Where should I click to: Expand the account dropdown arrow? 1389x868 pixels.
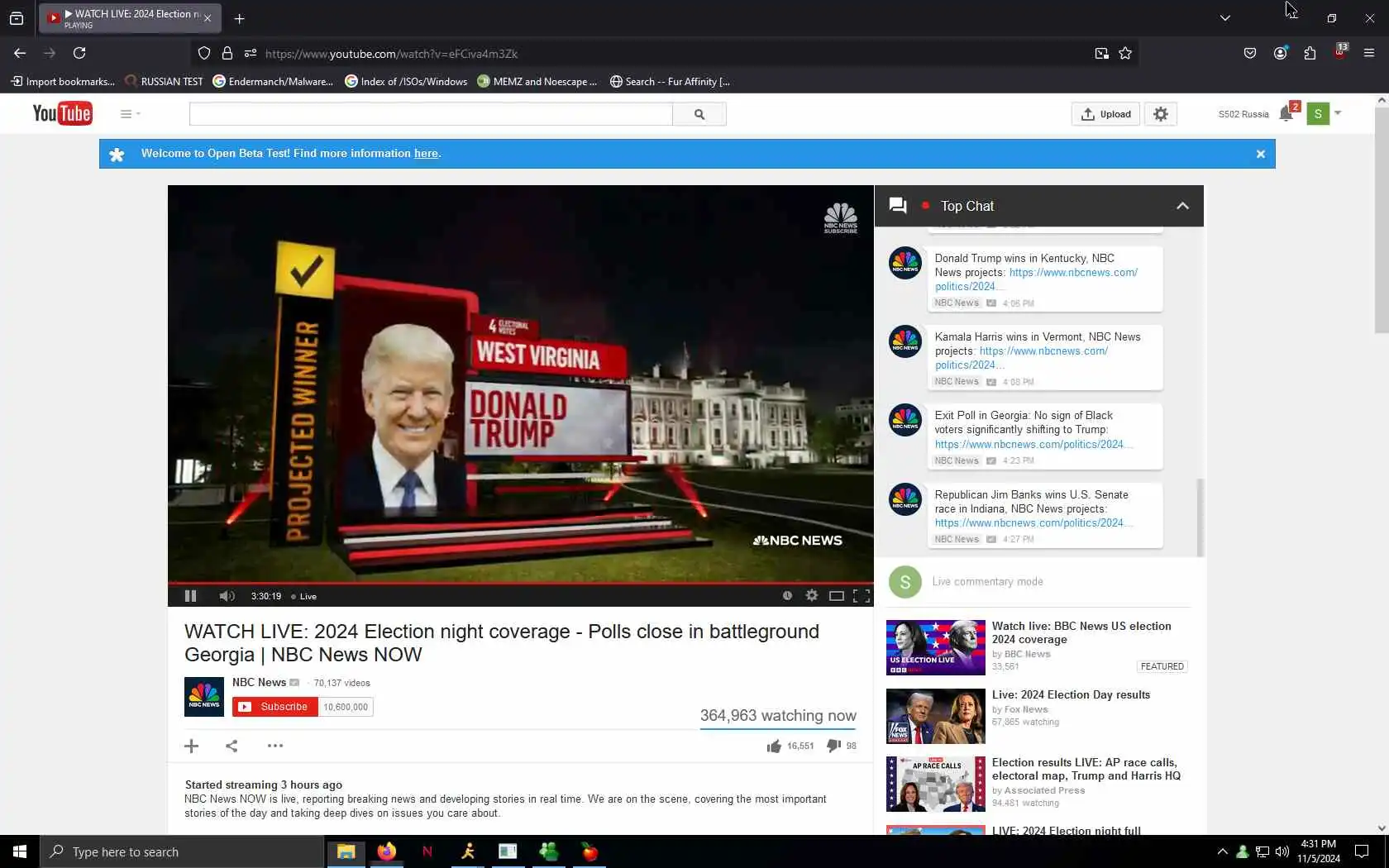click(x=1338, y=113)
